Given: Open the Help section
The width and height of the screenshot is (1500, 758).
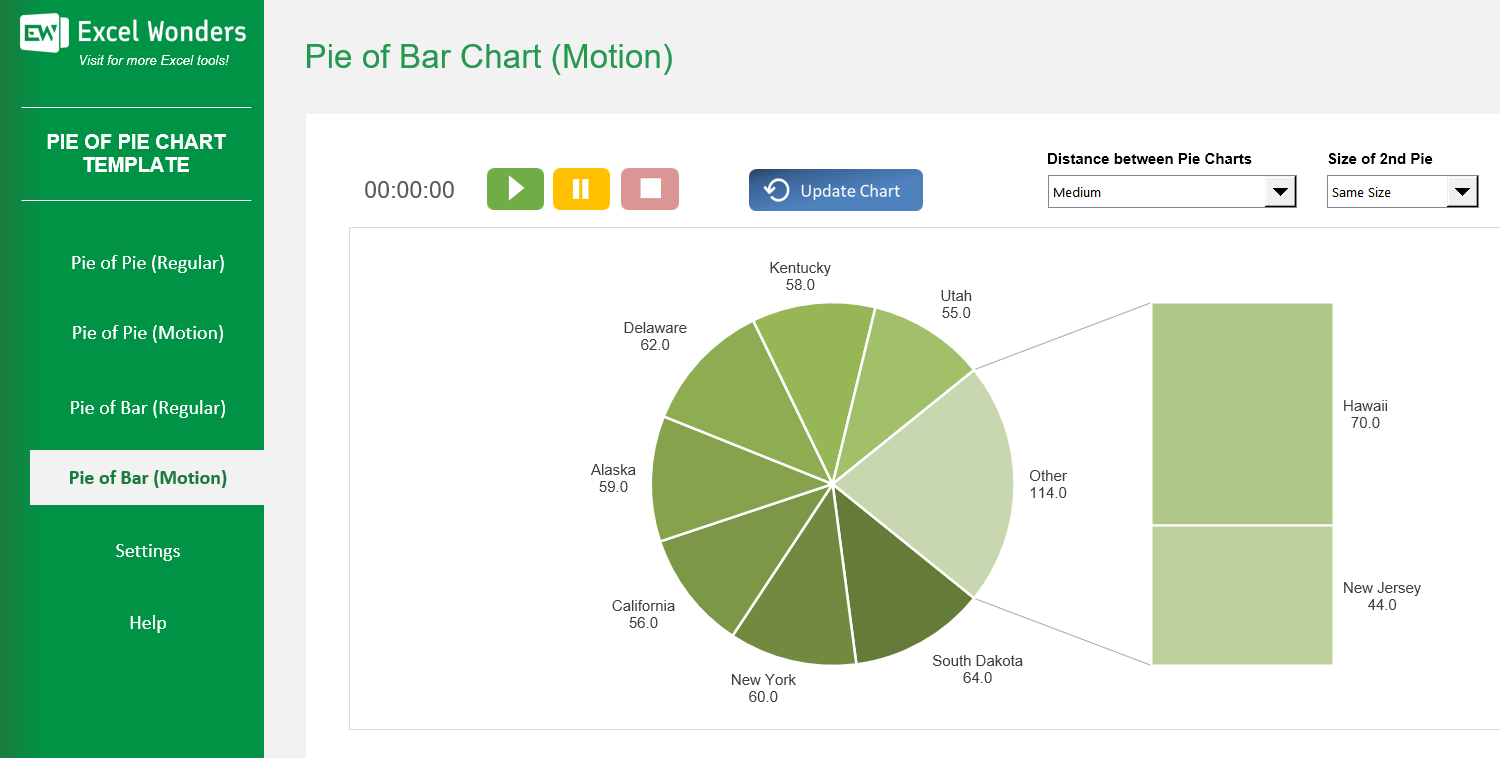Looking at the screenshot, I should 147,622.
